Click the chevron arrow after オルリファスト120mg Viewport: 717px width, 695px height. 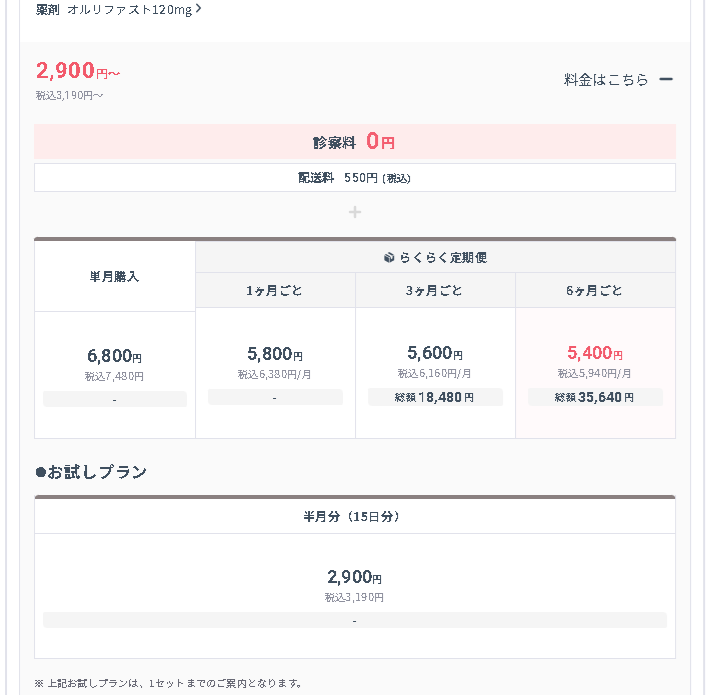point(198,9)
